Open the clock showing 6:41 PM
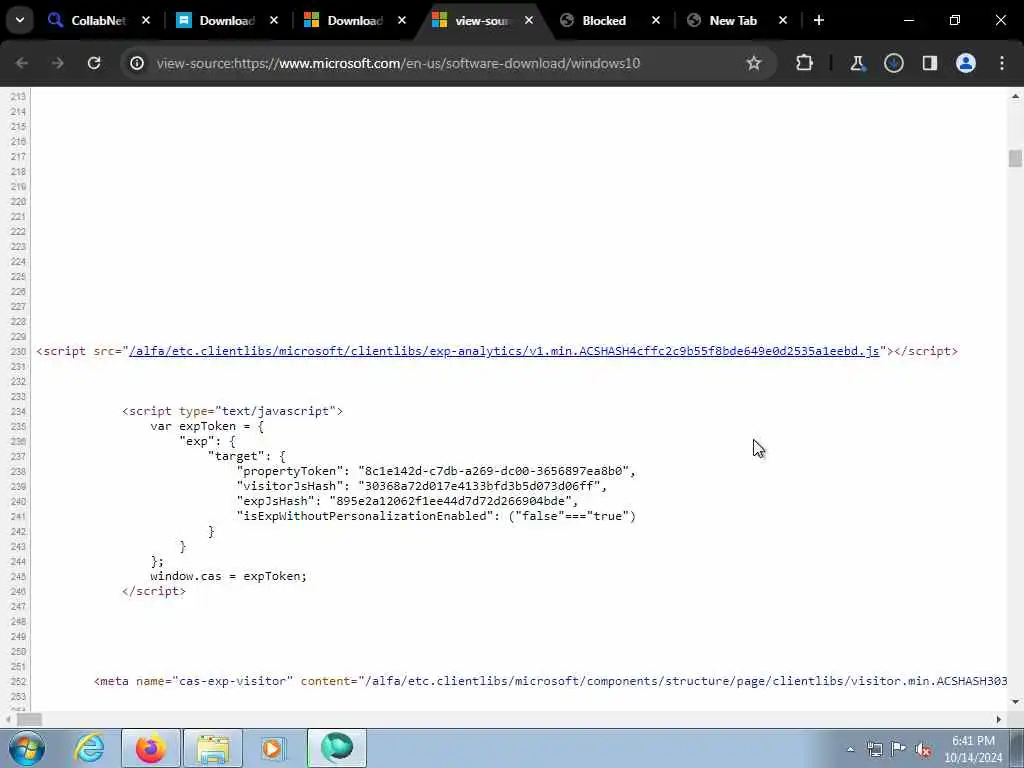The image size is (1024, 768). (973, 749)
